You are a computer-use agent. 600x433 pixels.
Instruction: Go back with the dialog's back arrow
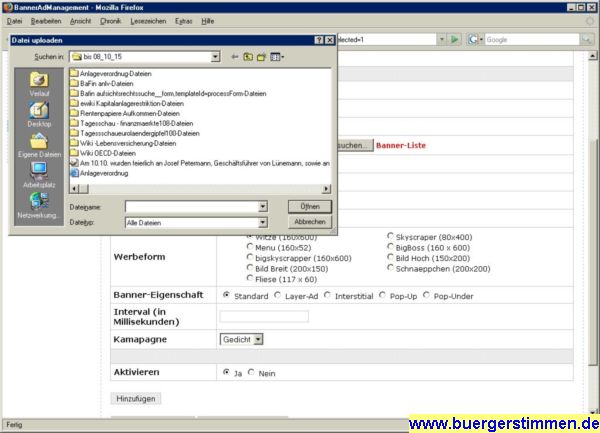pos(235,57)
